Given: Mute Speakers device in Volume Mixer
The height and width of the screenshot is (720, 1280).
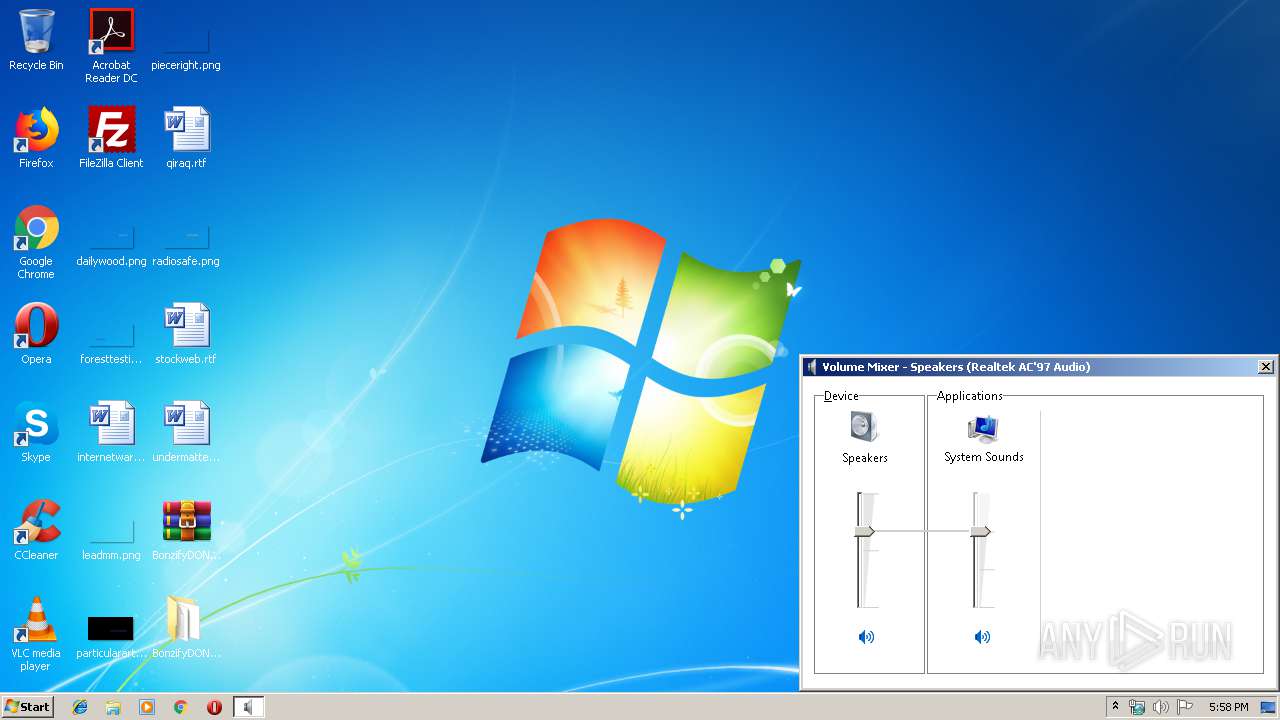Looking at the screenshot, I should [866, 637].
